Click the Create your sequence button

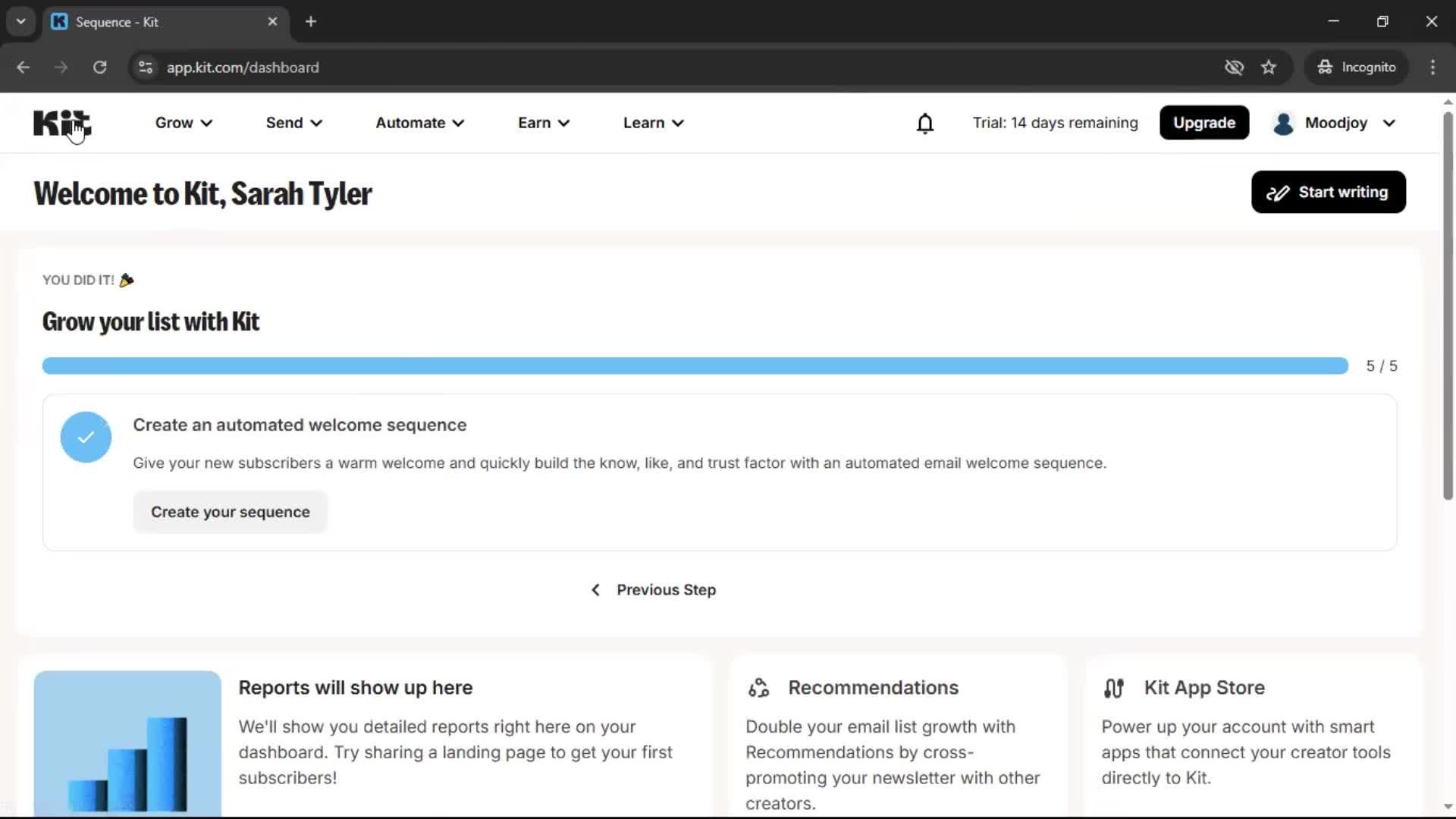230,512
